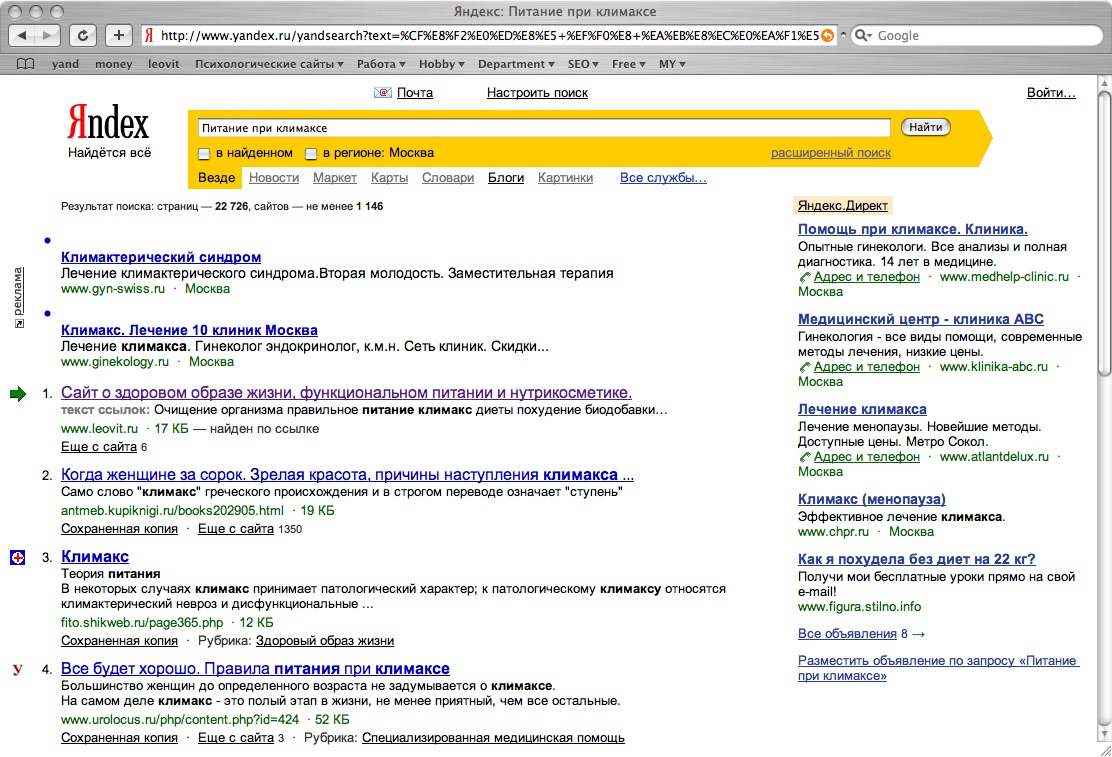Image resolution: width=1112 pixels, height=757 pixels.
Task: Switch to the Новости search tab
Action: 274,177
